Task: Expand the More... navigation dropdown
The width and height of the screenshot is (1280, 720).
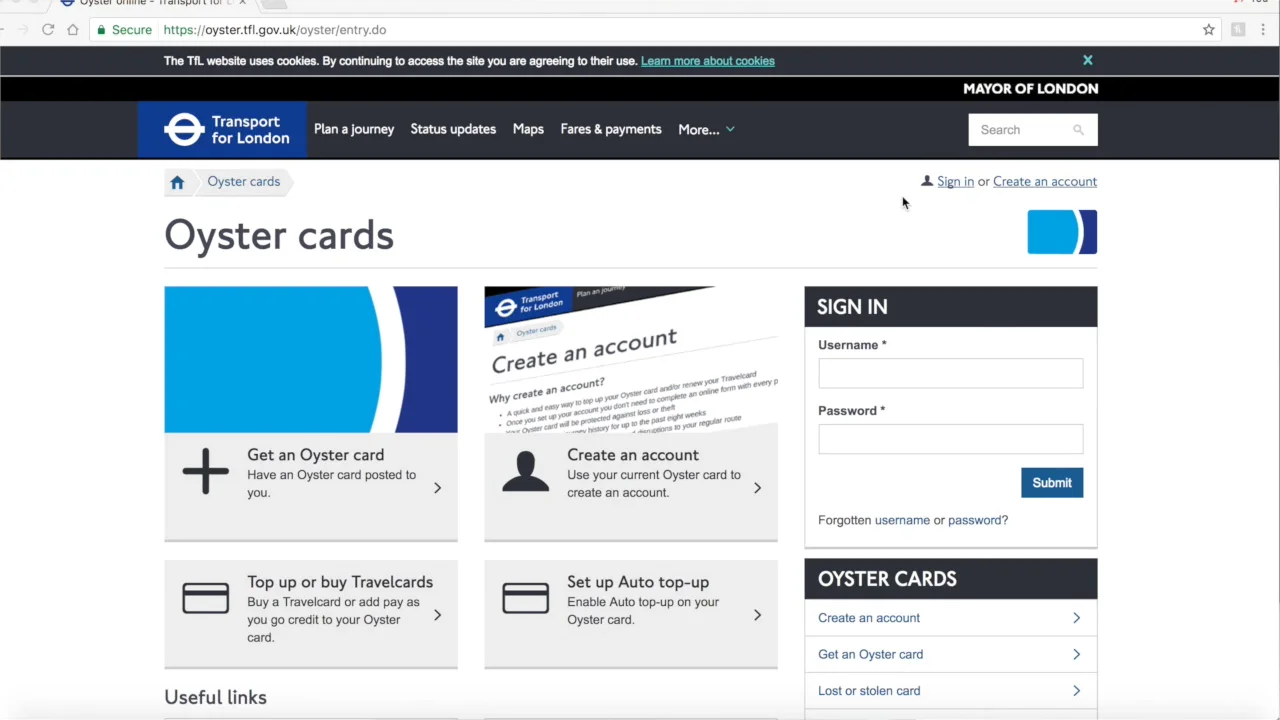Action: [706, 130]
